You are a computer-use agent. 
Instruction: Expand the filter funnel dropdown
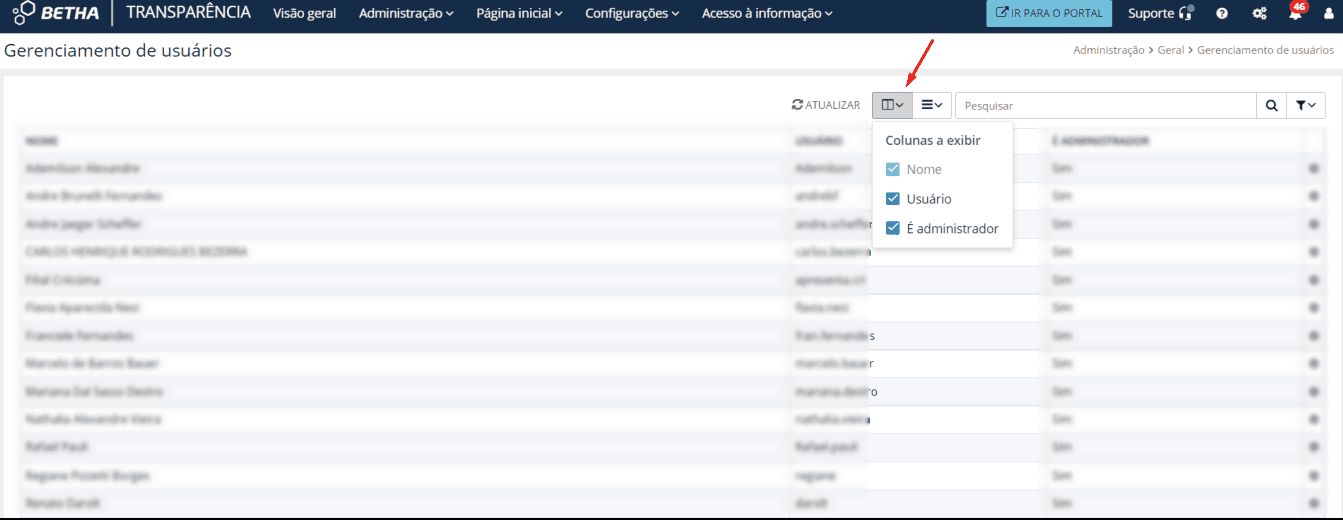click(x=1305, y=105)
